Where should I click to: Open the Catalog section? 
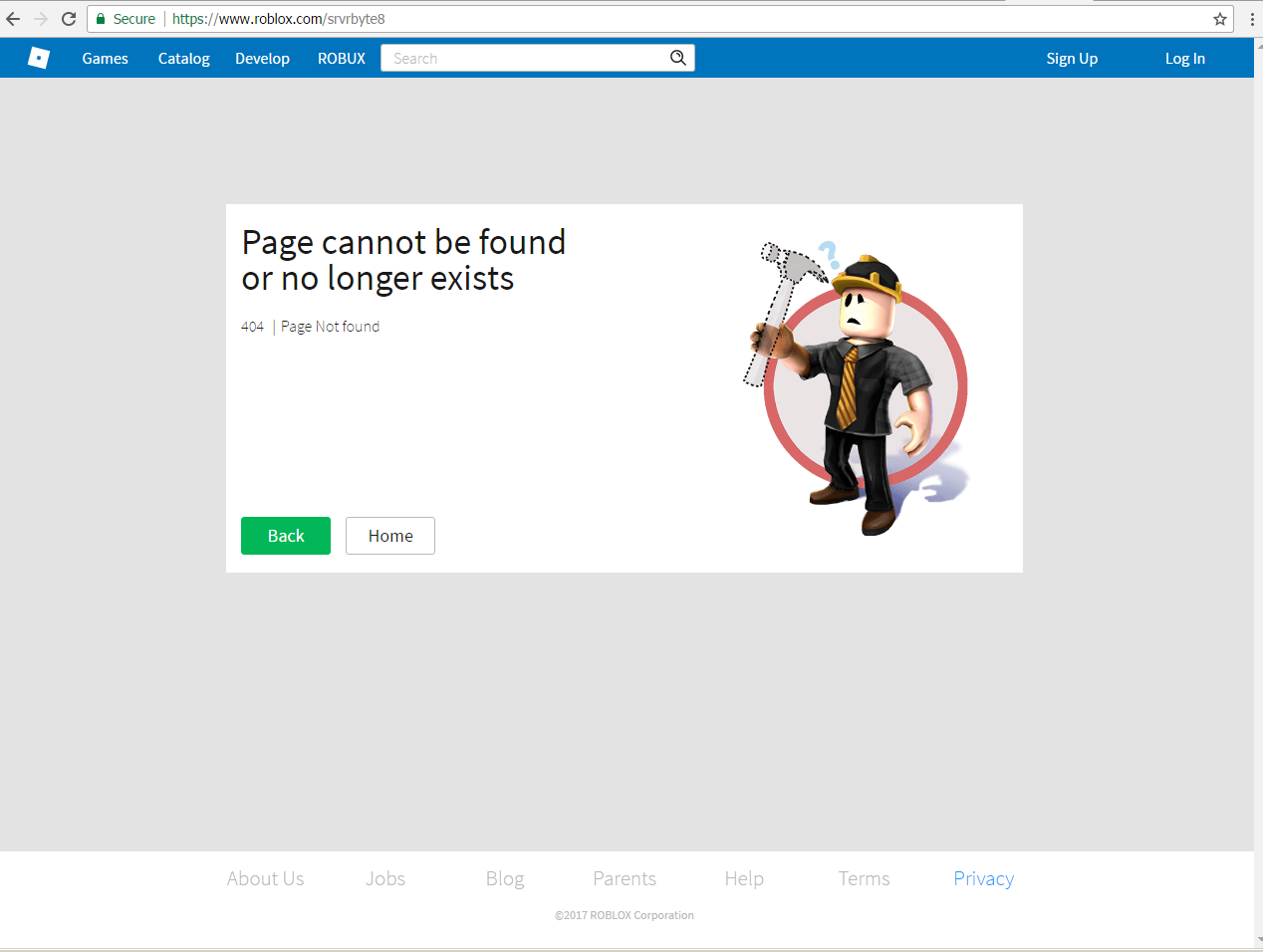tap(183, 58)
